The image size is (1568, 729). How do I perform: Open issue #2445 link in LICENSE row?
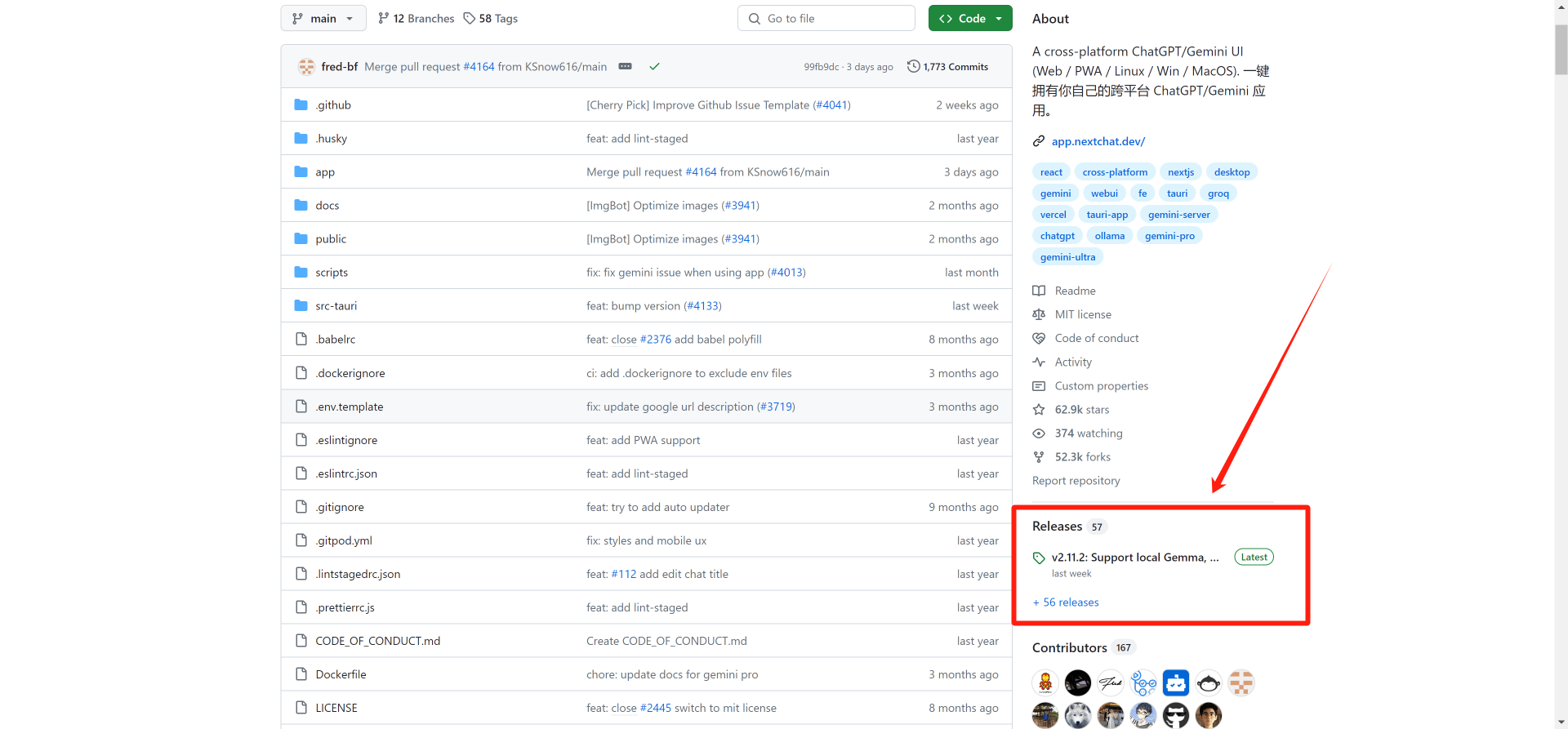[656, 708]
